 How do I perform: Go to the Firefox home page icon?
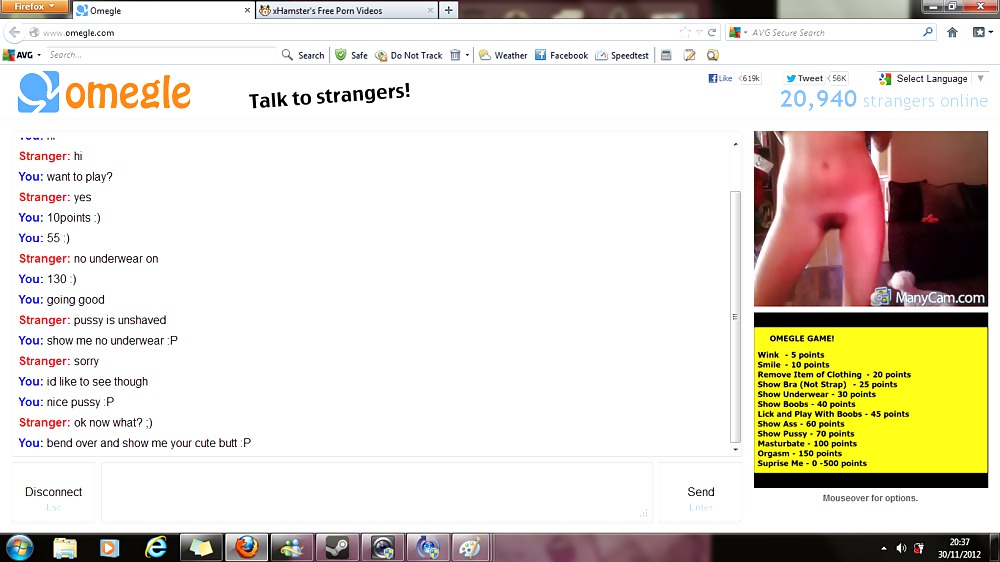coord(952,32)
